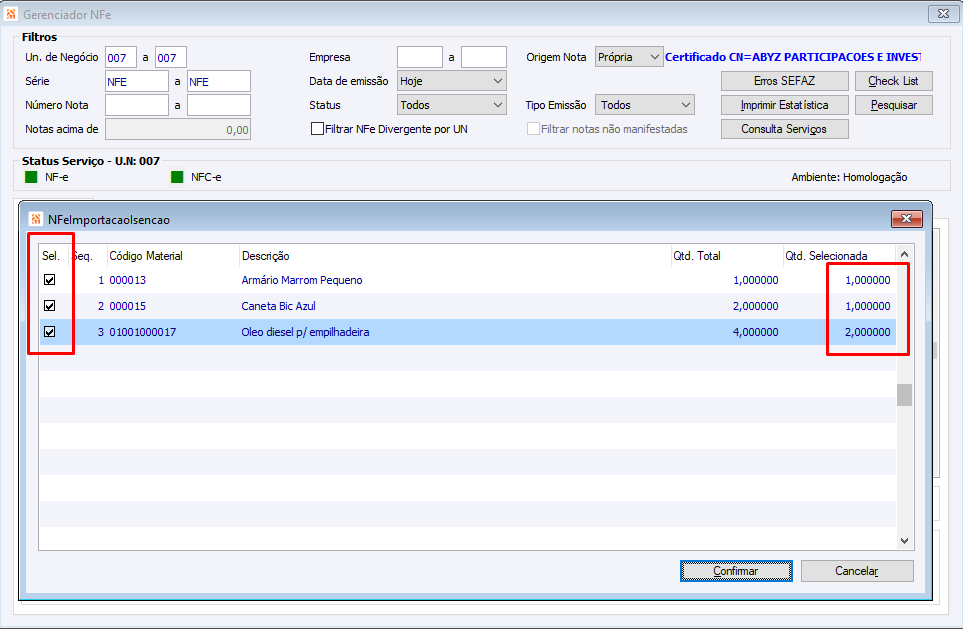Click material code 000013
Screen dimensions: 963x629
click(128, 280)
